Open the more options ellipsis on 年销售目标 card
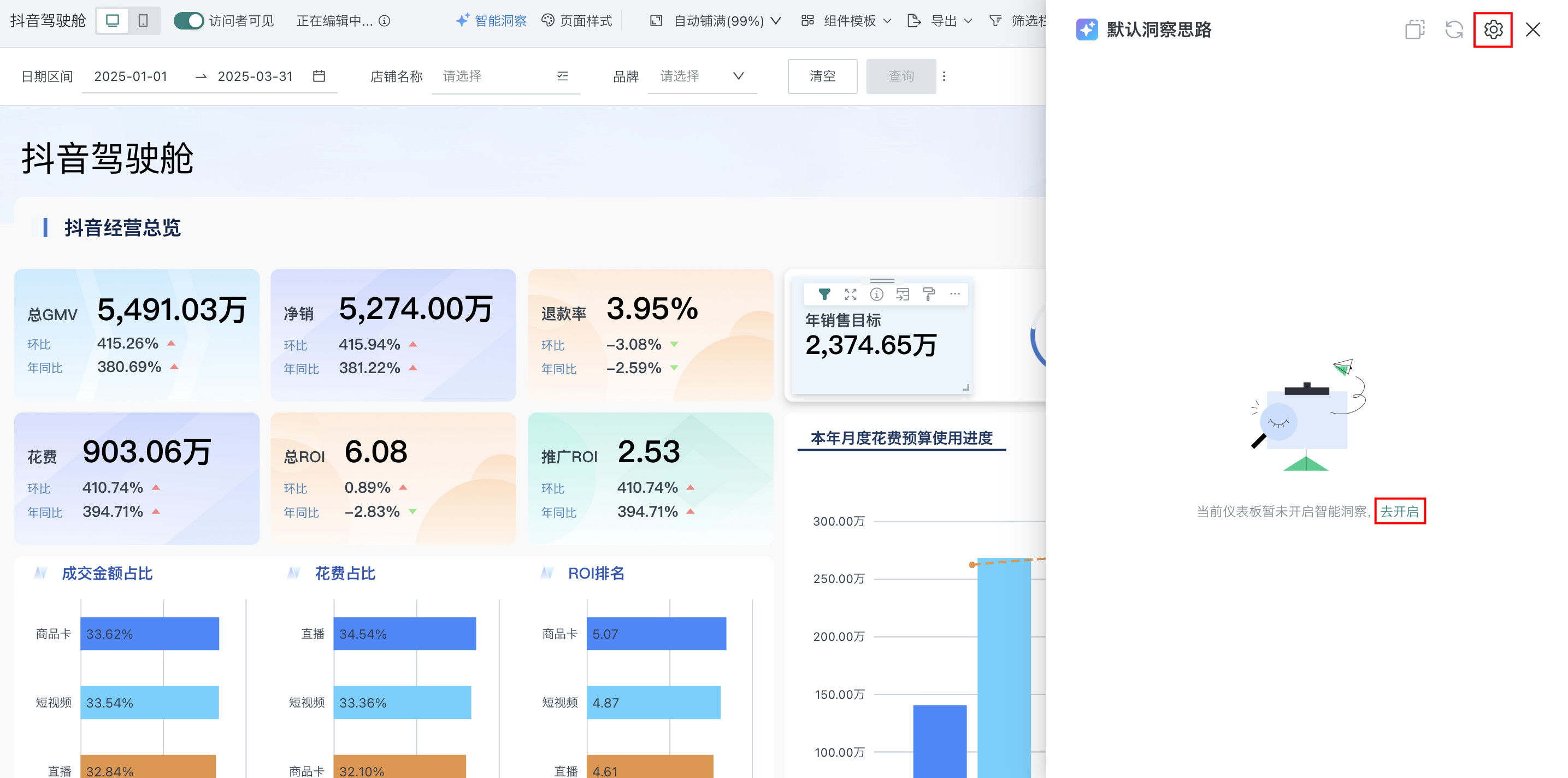This screenshot has height=778, width=1568. pos(955,294)
